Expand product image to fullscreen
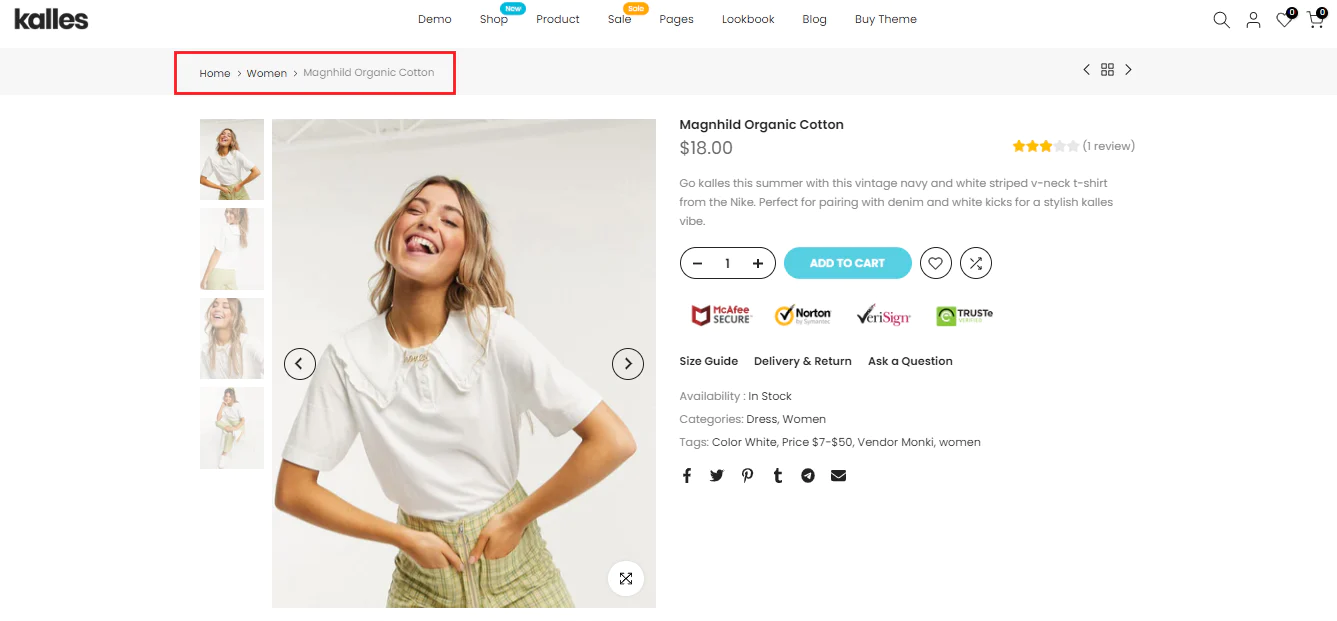This screenshot has width=1337, height=621. (626, 578)
